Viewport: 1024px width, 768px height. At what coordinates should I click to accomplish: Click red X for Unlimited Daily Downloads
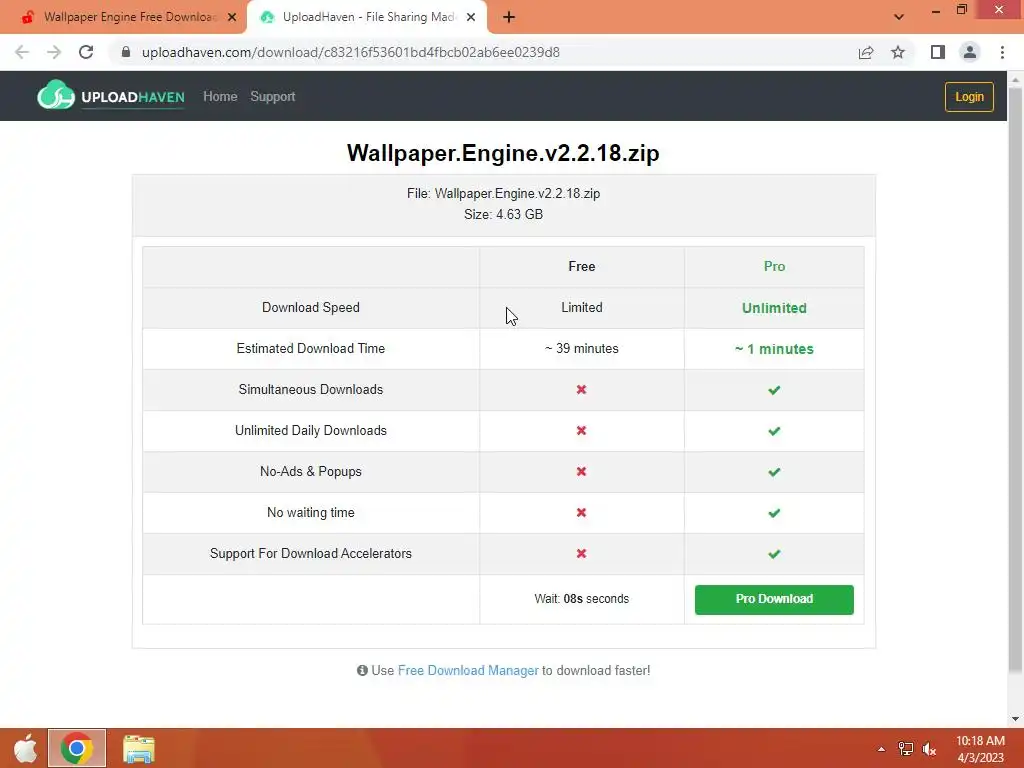point(581,430)
